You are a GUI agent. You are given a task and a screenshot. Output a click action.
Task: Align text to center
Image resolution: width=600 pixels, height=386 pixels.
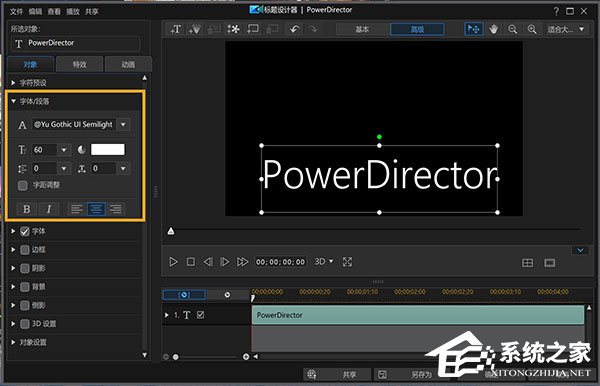[96, 209]
